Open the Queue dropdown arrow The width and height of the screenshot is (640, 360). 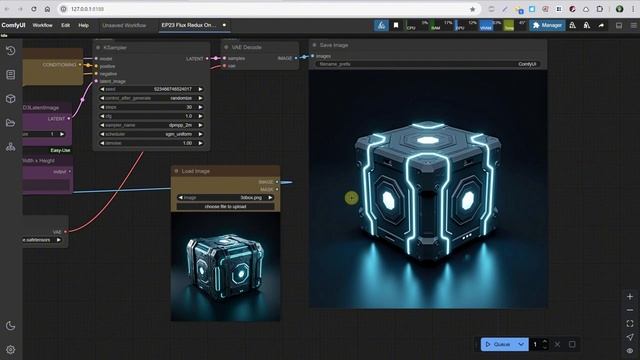coord(521,344)
